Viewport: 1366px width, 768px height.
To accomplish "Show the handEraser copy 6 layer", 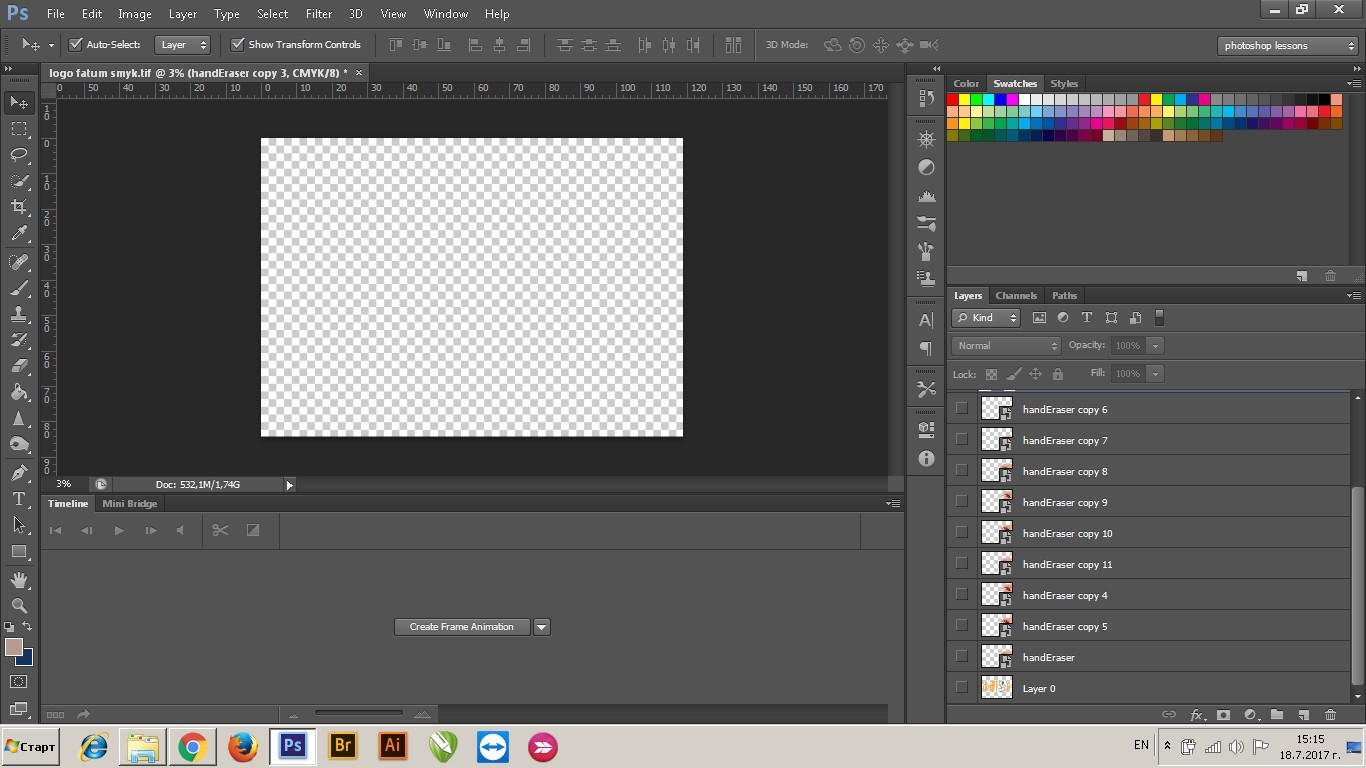I will pos(961,409).
